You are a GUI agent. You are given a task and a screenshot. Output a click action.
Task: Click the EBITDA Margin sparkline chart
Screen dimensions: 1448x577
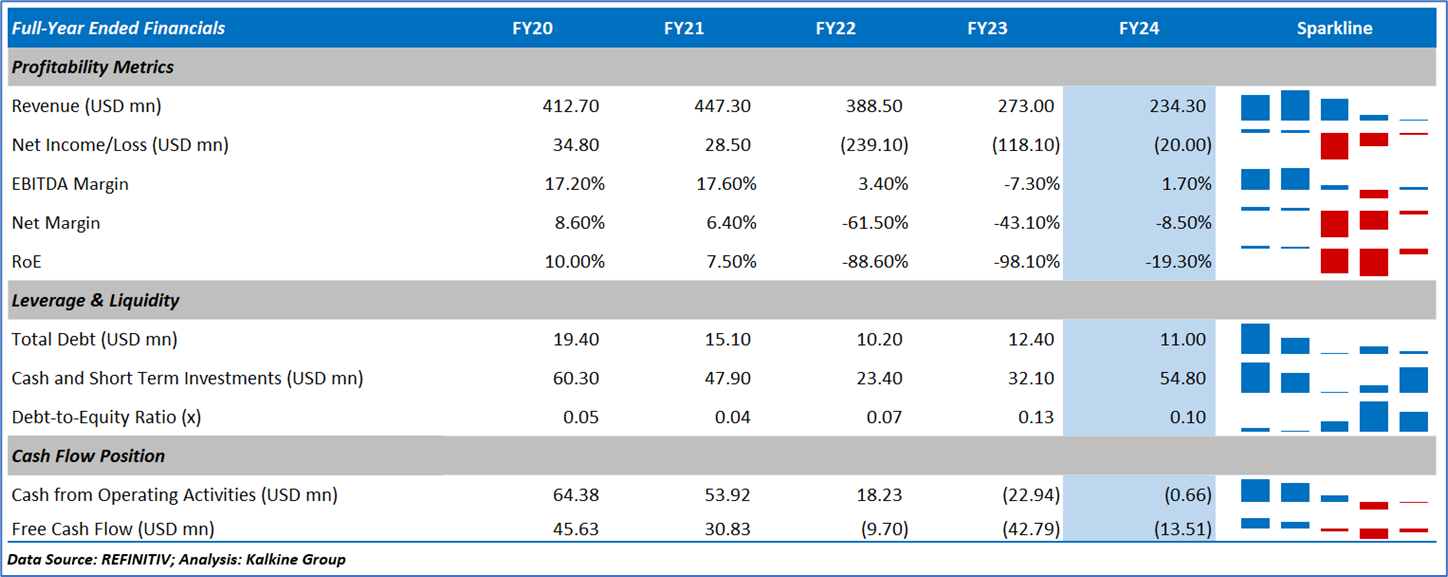pyautogui.click(x=1334, y=184)
